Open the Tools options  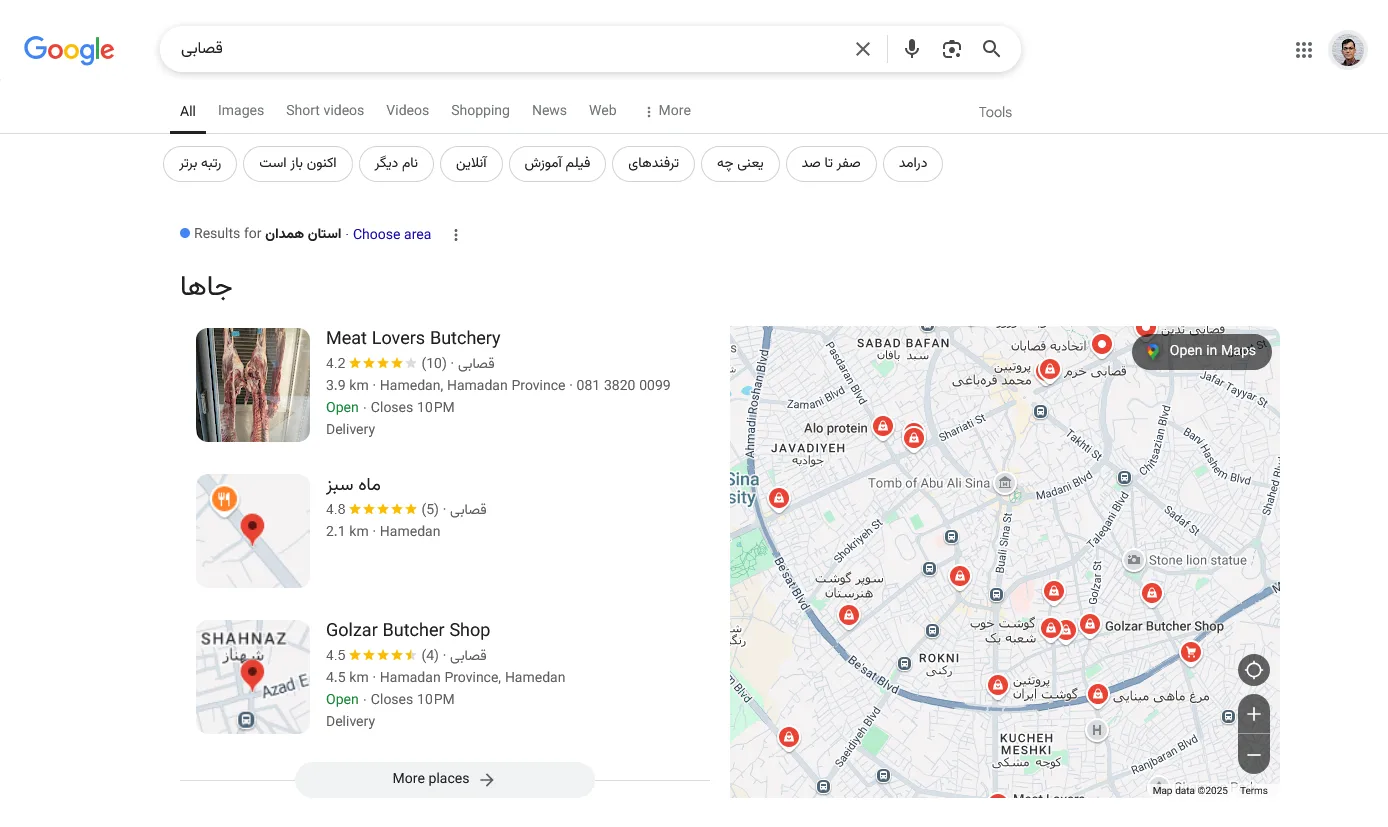tap(995, 112)
